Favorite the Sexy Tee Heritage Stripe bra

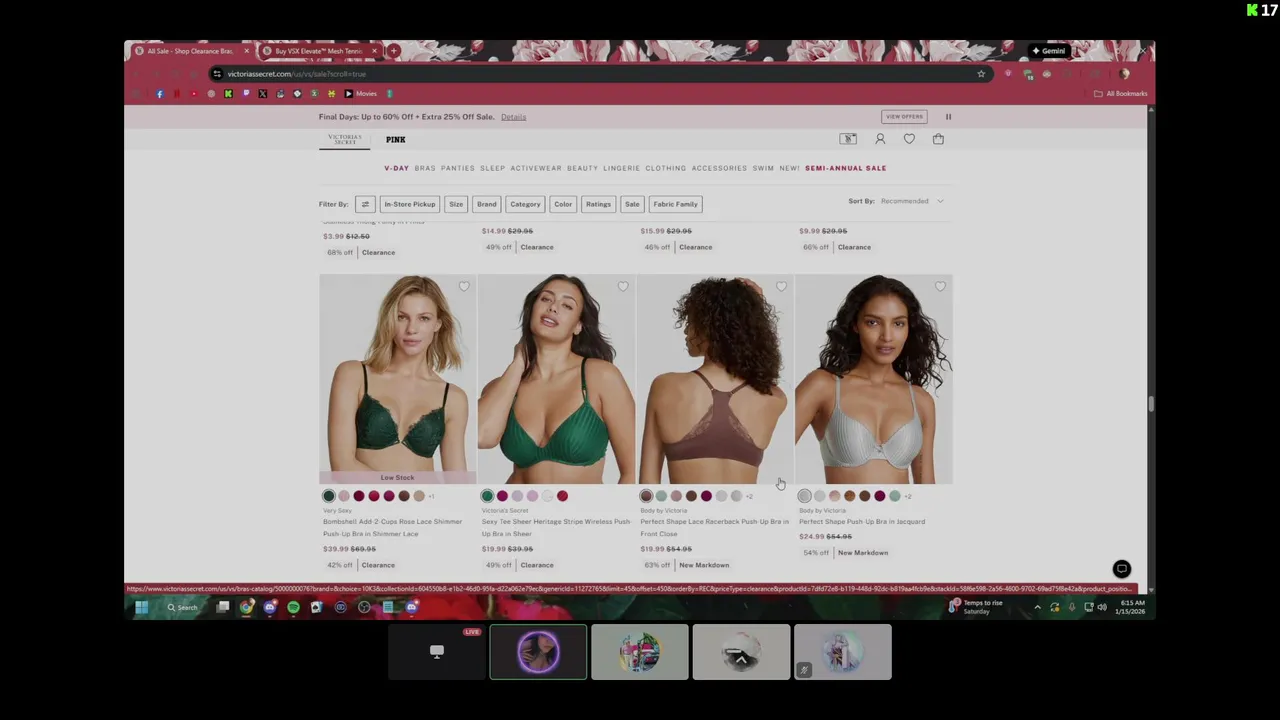[623, 287]
